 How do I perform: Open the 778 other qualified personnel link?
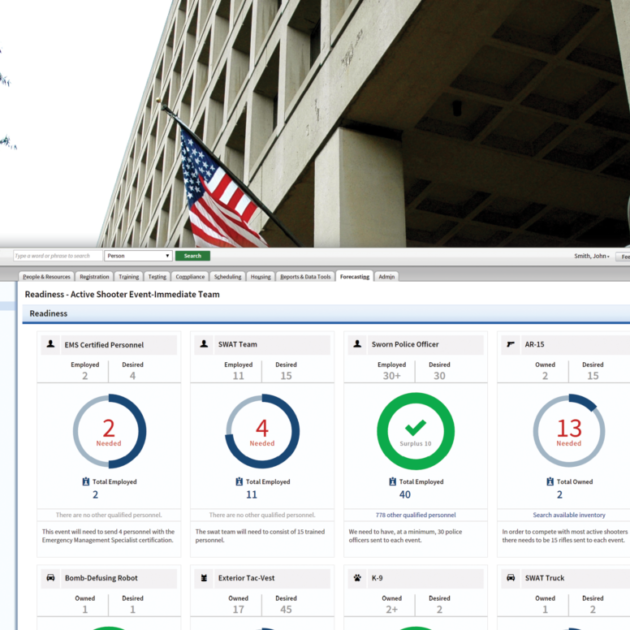click(415, 514)
